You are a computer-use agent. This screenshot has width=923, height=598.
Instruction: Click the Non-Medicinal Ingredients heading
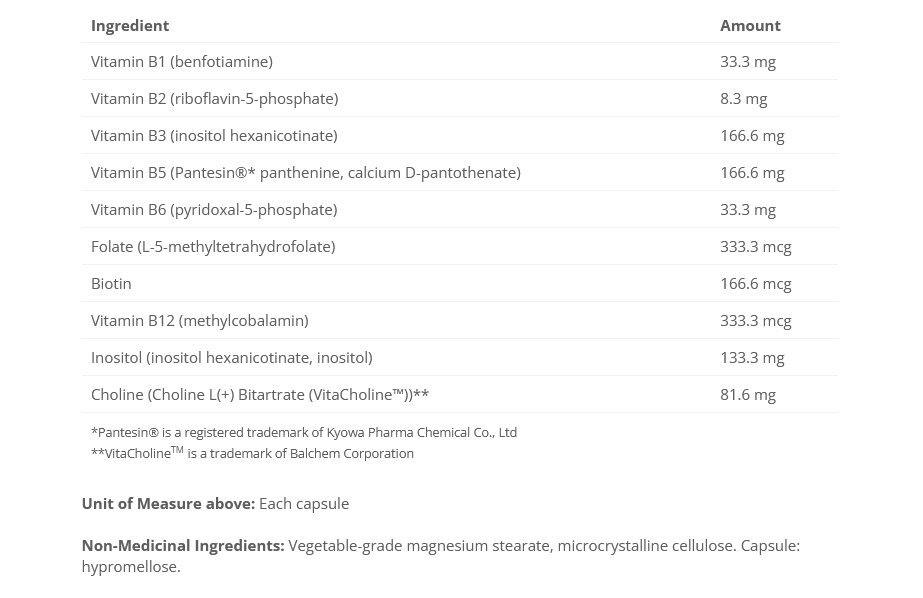pyautogui.click(x=183, y=545)
